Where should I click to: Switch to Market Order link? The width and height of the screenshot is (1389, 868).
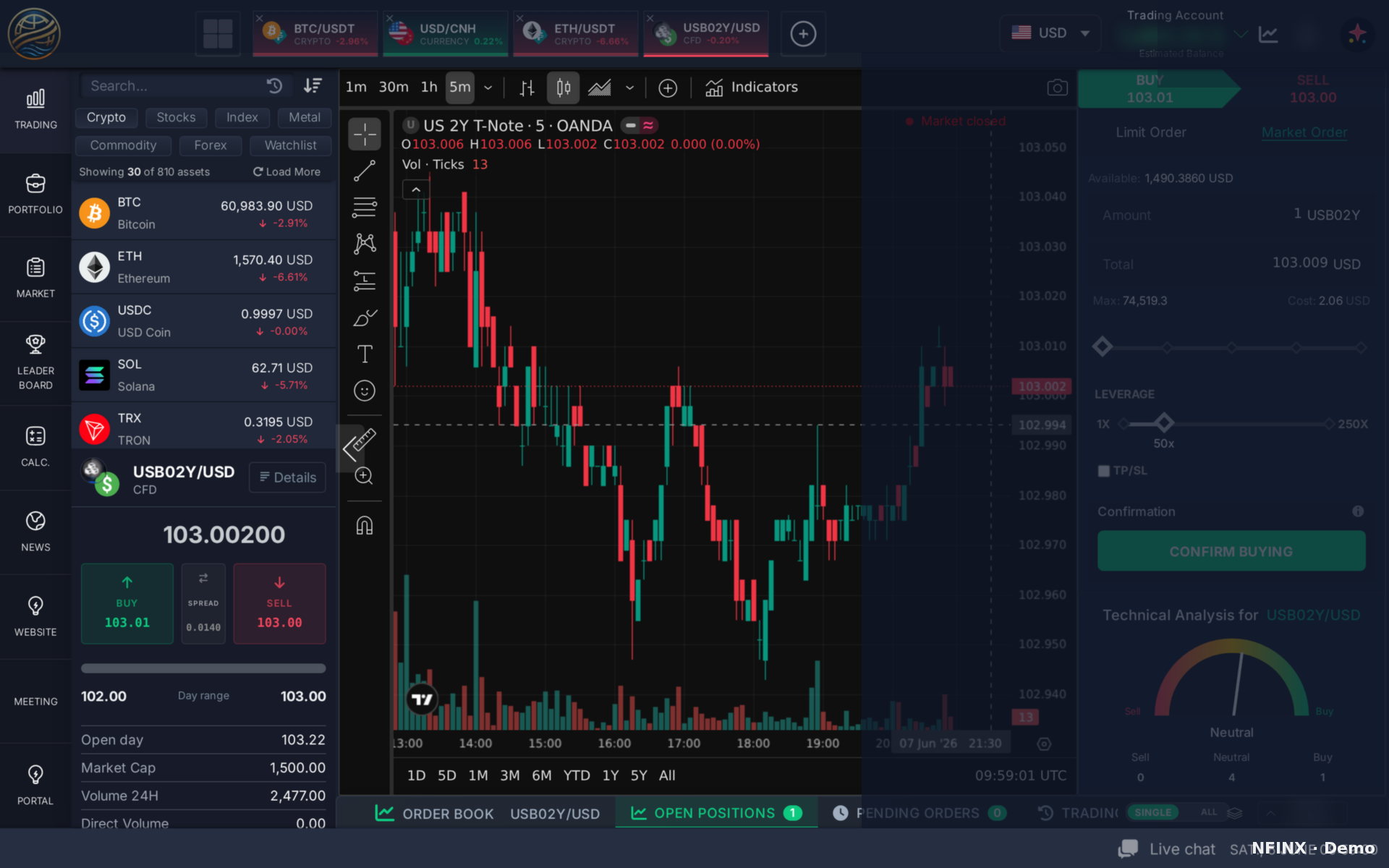tap(1304, 132)
